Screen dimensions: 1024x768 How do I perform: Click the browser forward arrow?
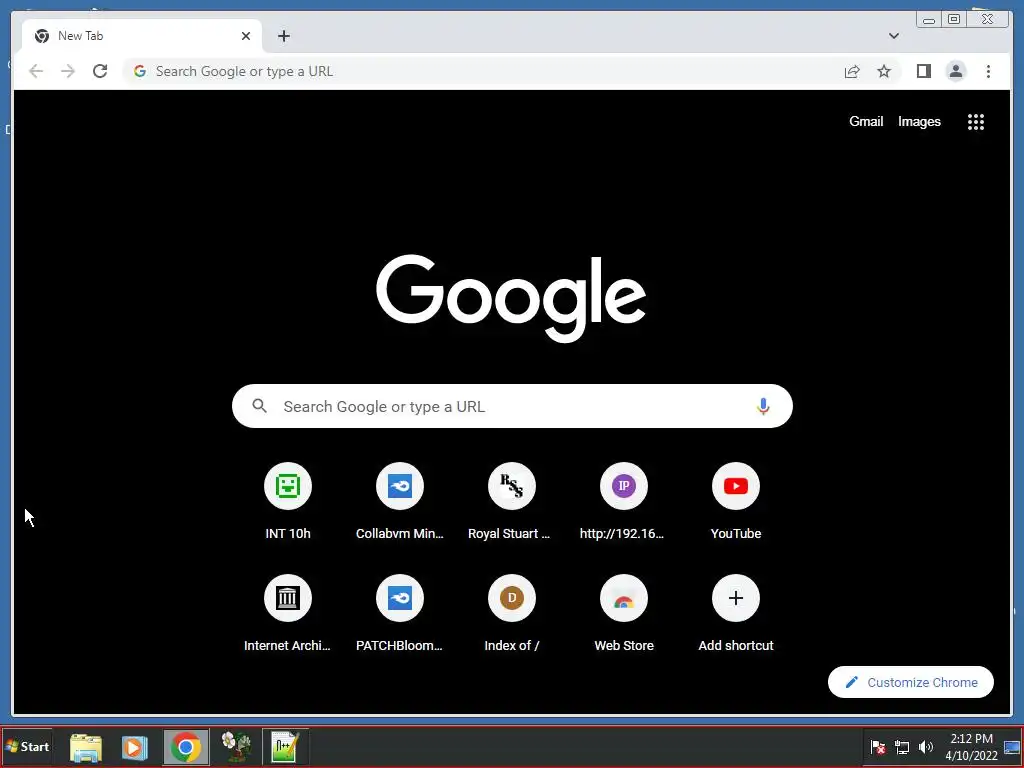pos(68,71)
